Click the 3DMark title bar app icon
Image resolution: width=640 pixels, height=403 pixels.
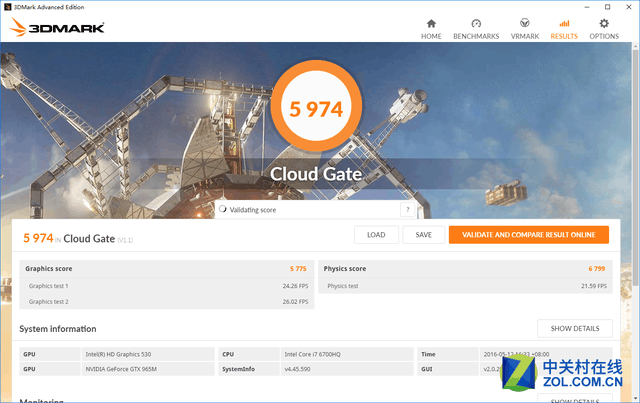click(7, 7)
